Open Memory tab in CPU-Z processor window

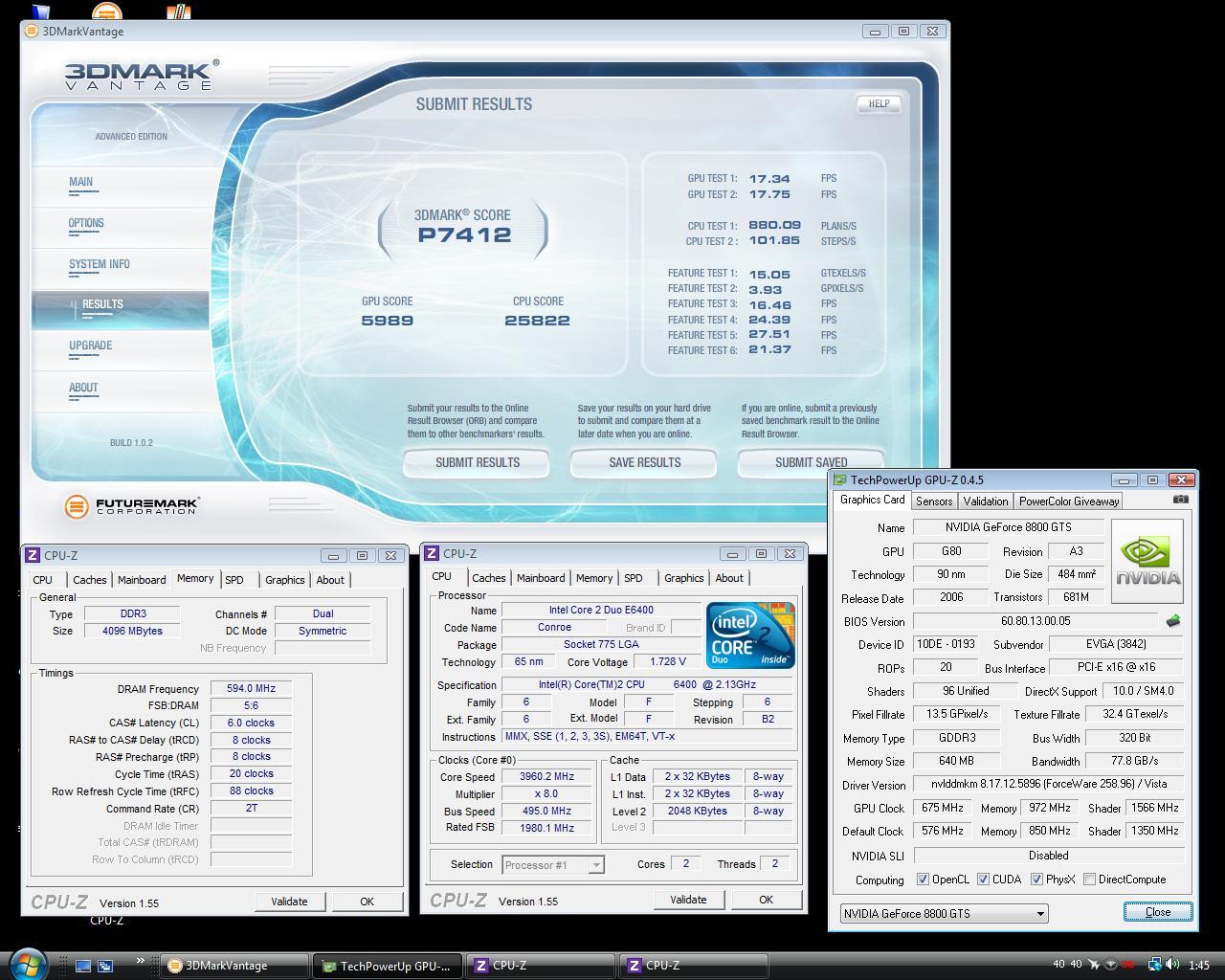(594, 578)
